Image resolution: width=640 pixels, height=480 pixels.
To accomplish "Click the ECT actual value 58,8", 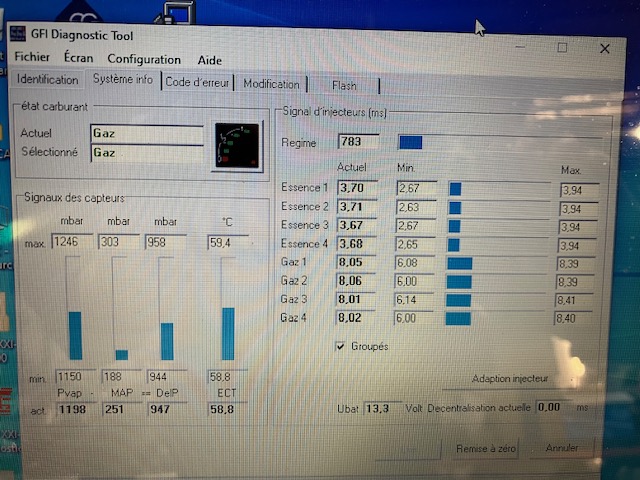I will (x=228, y=409).
